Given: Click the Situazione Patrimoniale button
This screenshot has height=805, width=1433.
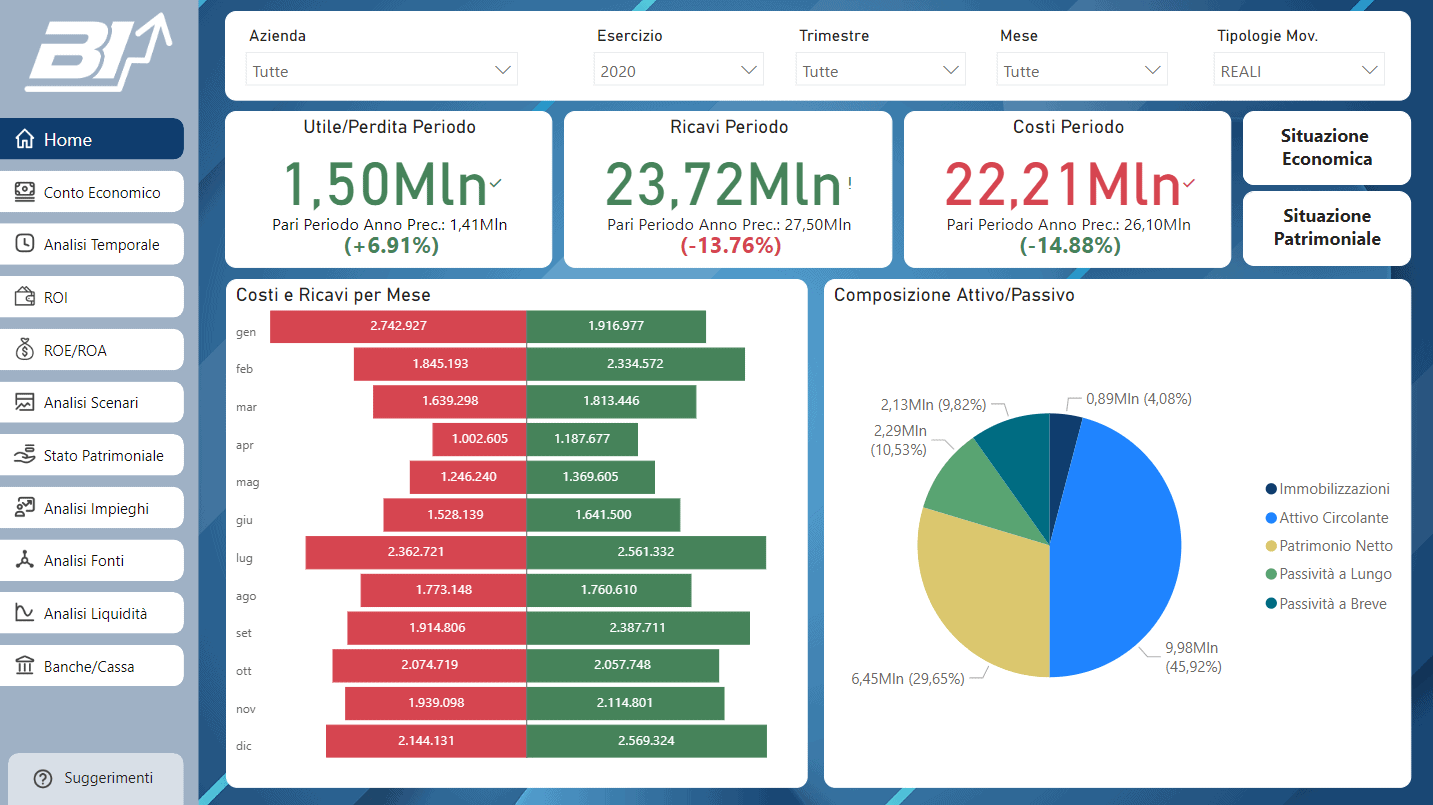Looking at the screenshot, I should point(1327,228).
